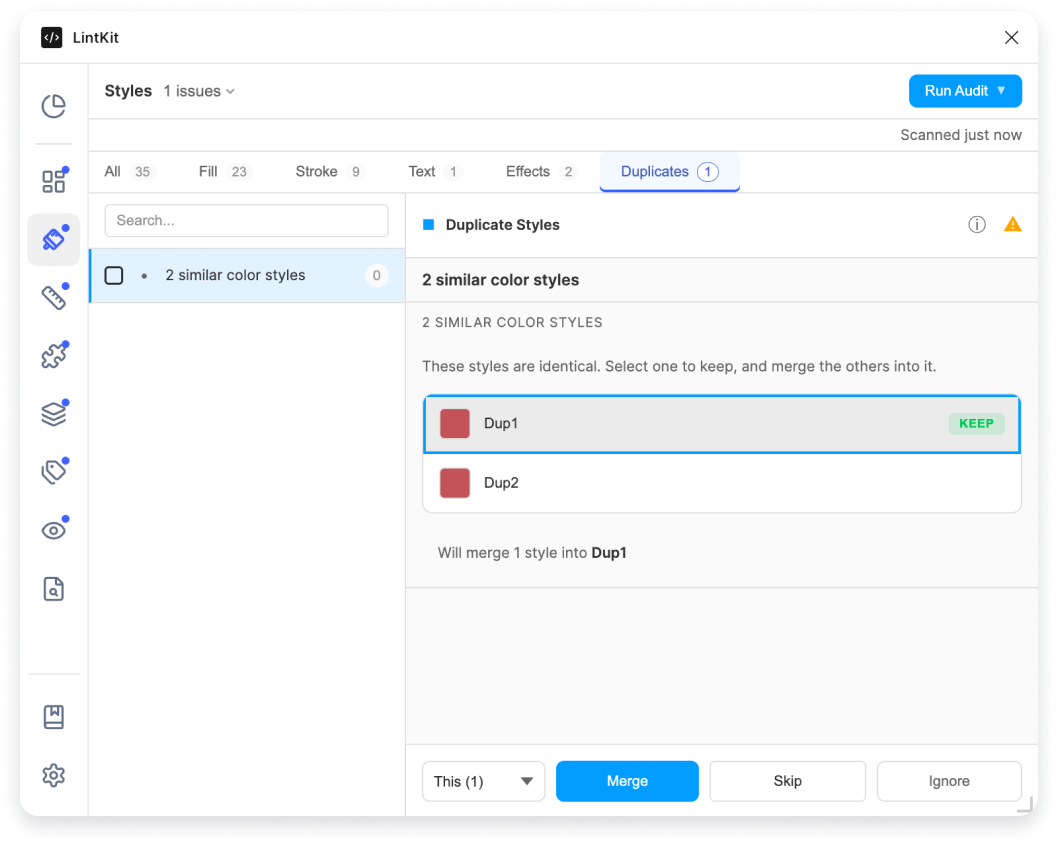Open the 1 issues dropdown
1058x845 pixels.
coord(199,91)
